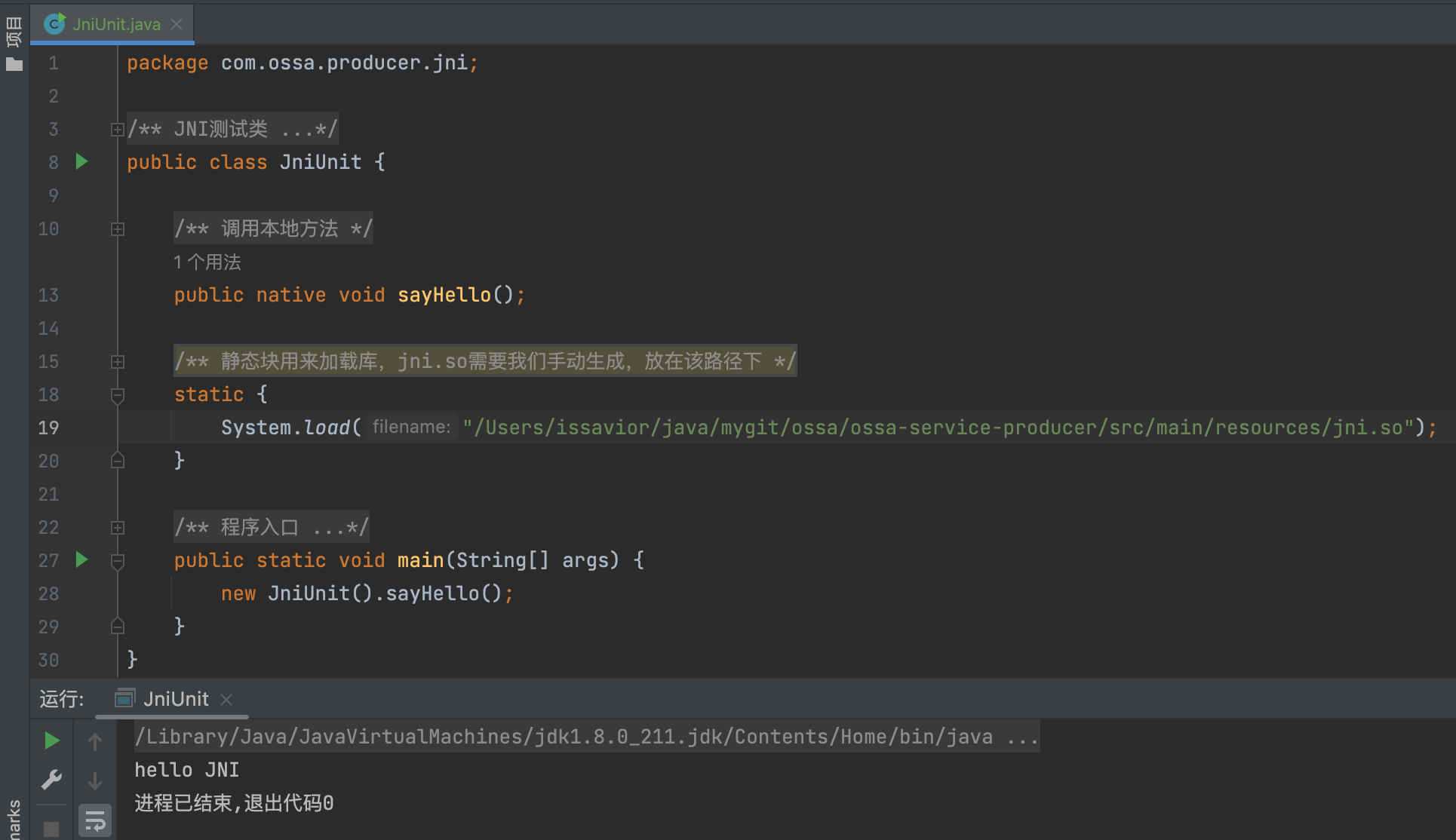Click line number 13 in the gutter

[x=48, y=295]
